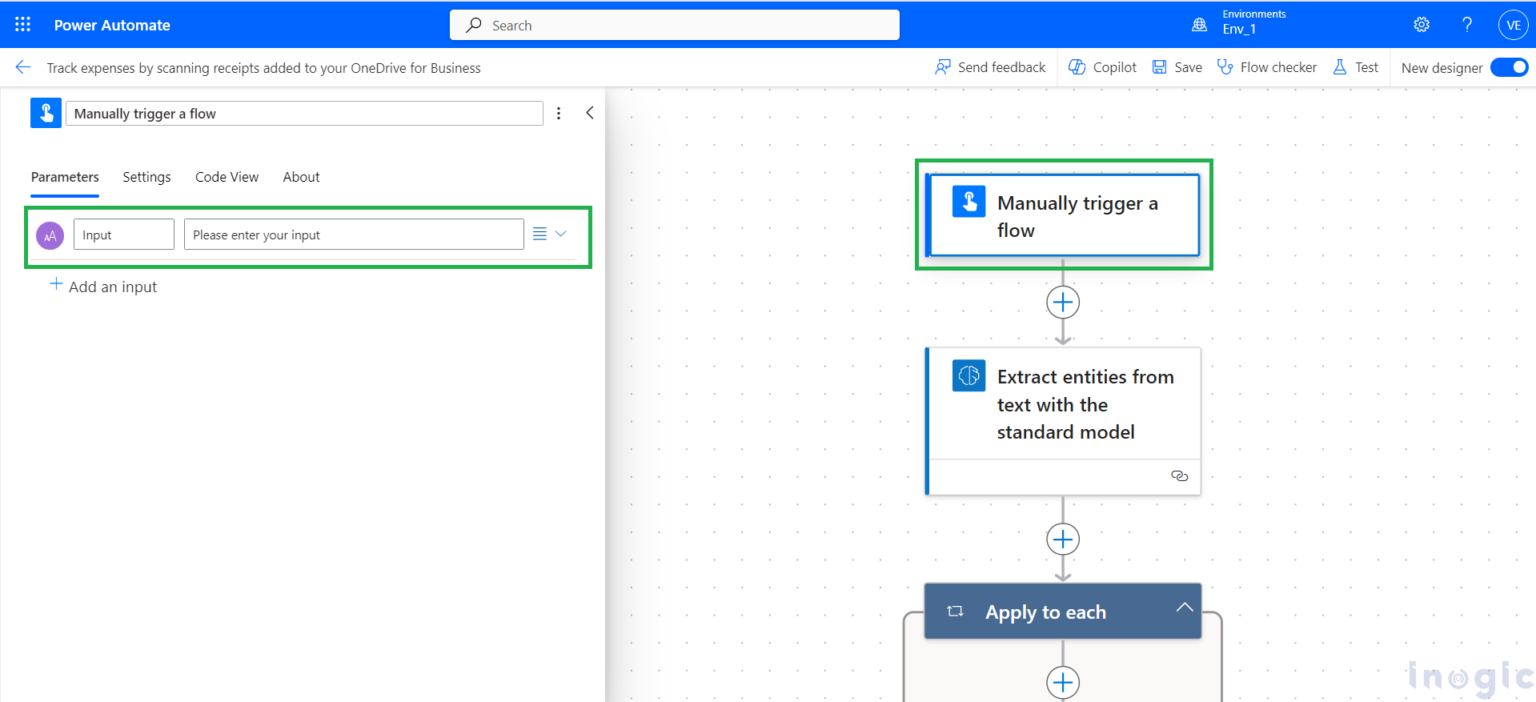
Task: Save the current flow
Action: (x=1176, y=67)
